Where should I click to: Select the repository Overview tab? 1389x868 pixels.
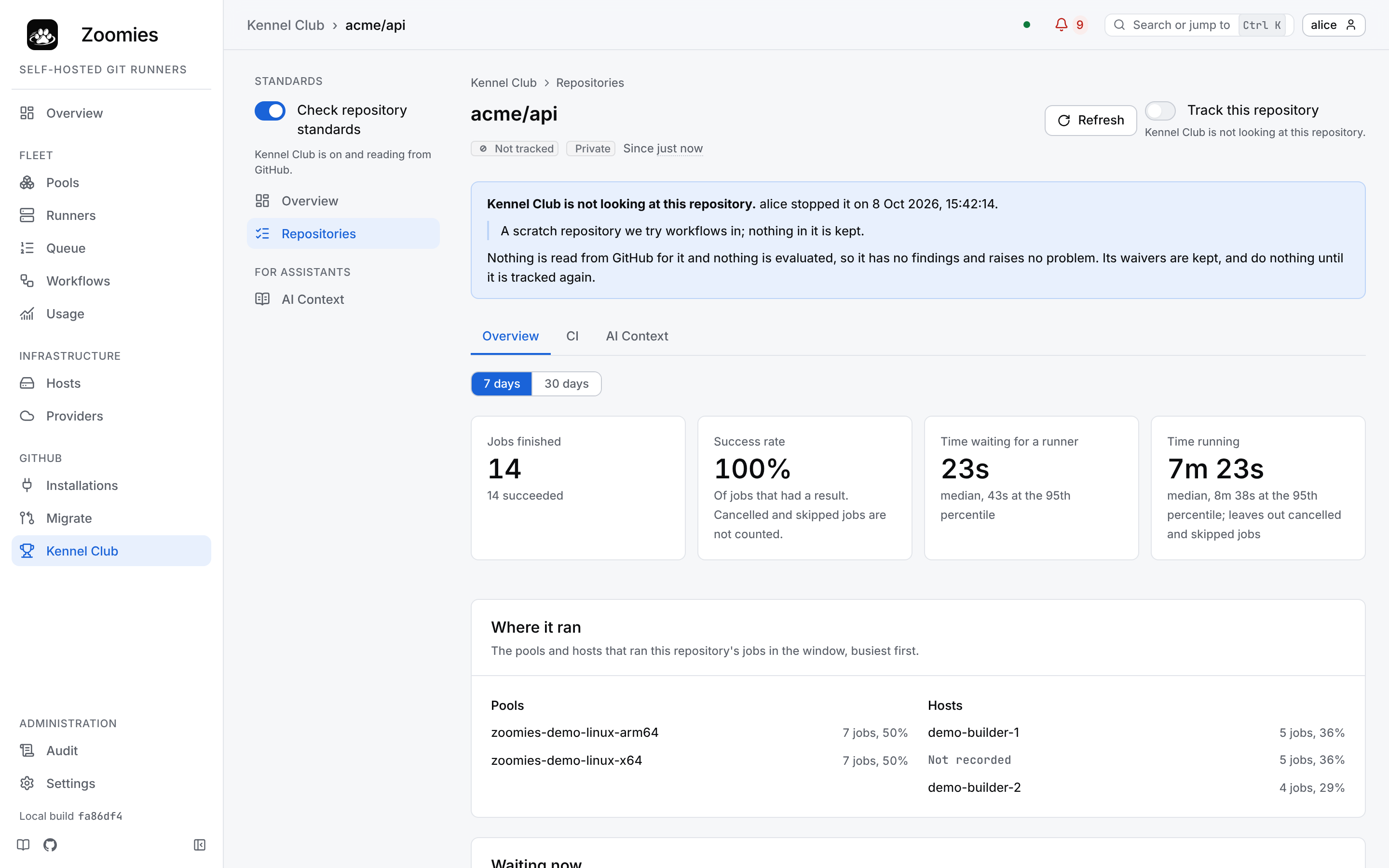pyautogui.click(x=510, y=336)
